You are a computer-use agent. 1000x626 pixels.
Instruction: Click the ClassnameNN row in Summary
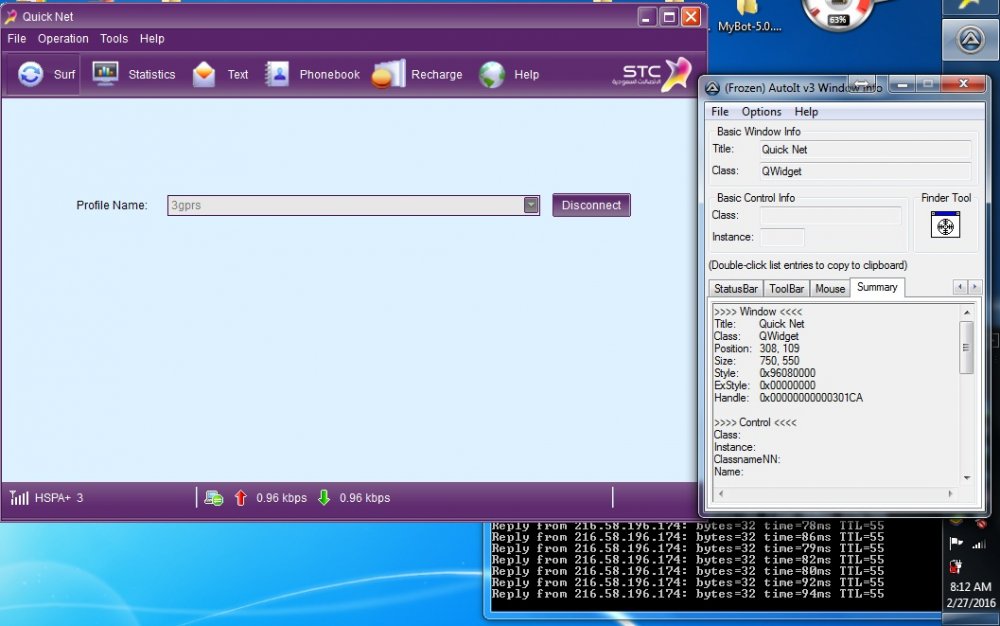tap(747, 460)
